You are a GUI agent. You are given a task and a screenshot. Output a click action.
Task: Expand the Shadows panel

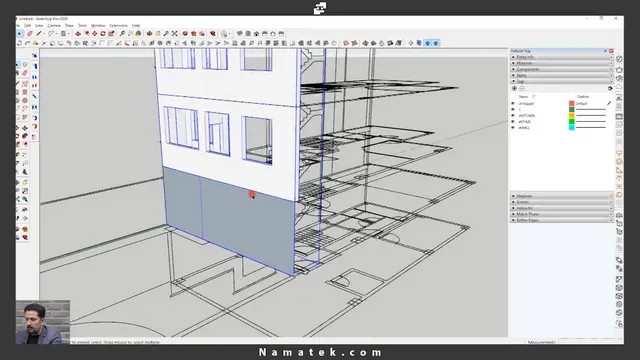[x=561, y=196]
